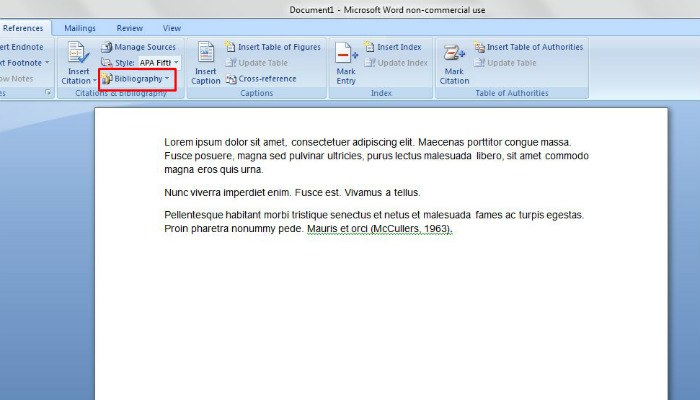Viewport: 700px width, 400px height.
Task: Click Update Table in Captions group
Action: tap(257, 63)
